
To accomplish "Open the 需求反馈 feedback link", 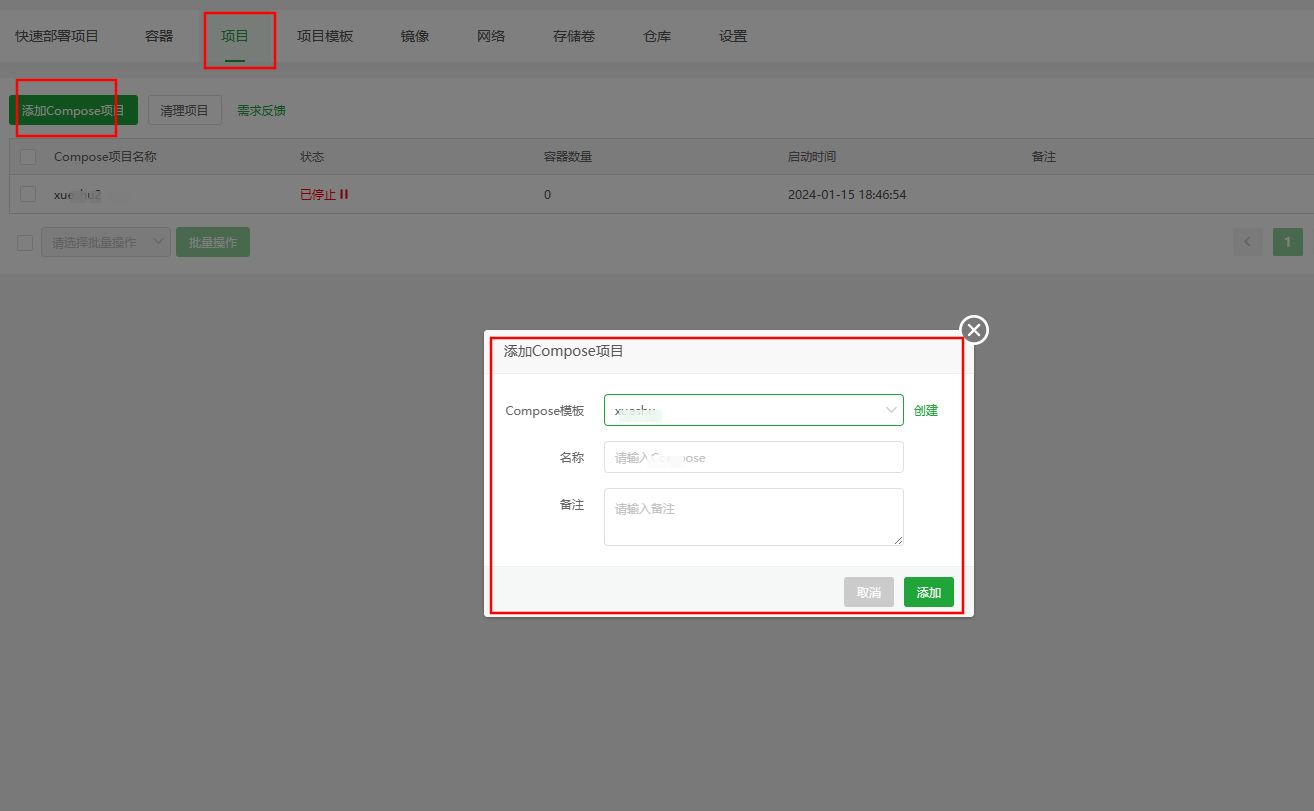I will [261, 111].
